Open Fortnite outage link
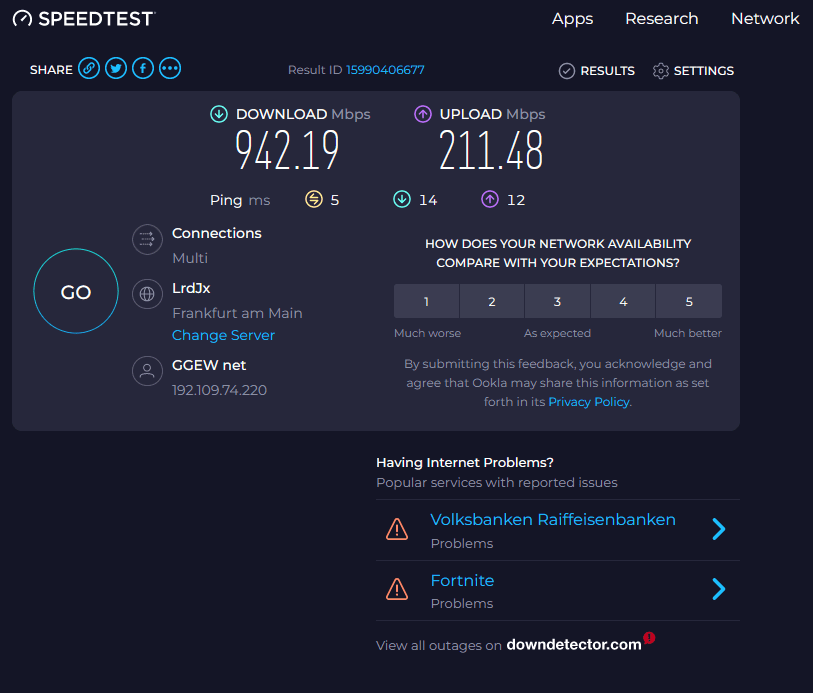Viewport: 813px width, 693px height. pyautogui.click(x=462, y=581)
